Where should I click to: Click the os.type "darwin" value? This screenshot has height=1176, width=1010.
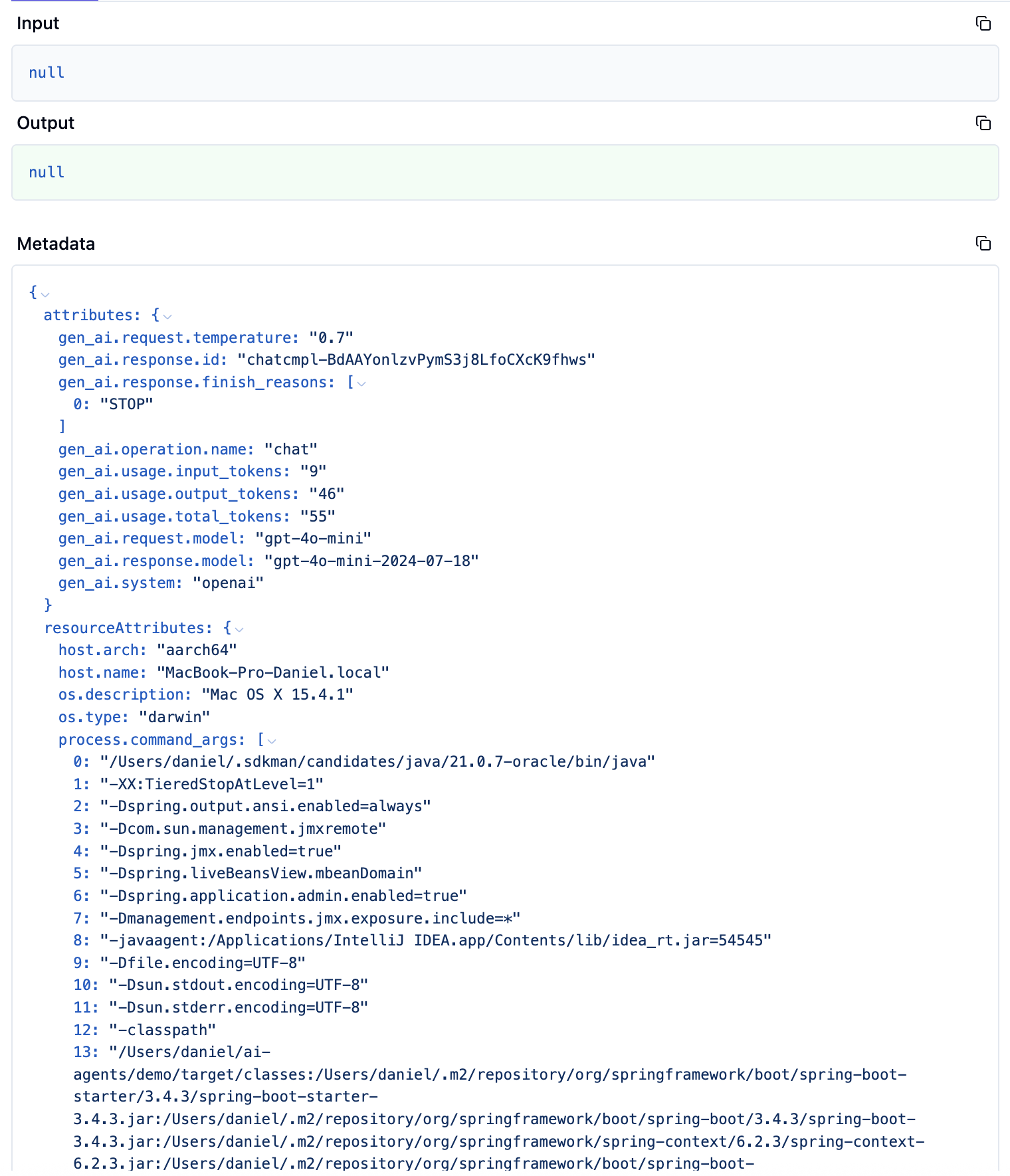(175, 717)
